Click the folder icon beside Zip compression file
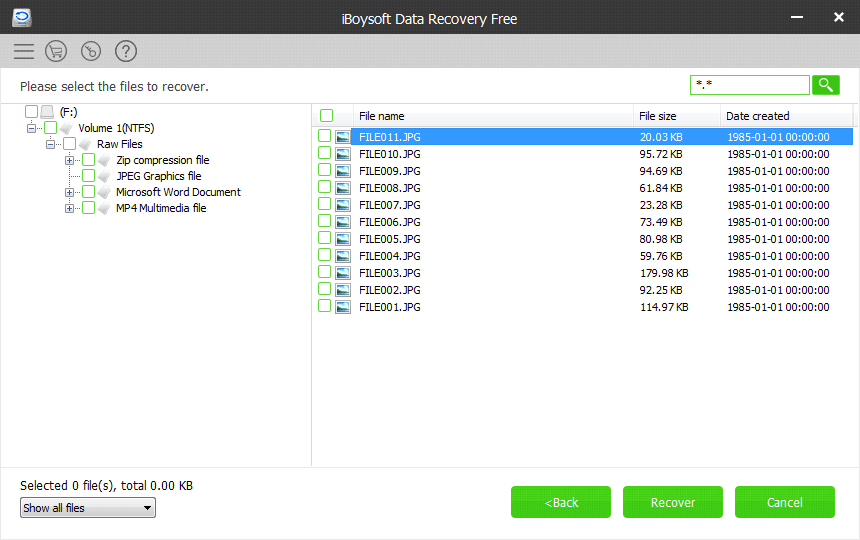 click(104, 160)
